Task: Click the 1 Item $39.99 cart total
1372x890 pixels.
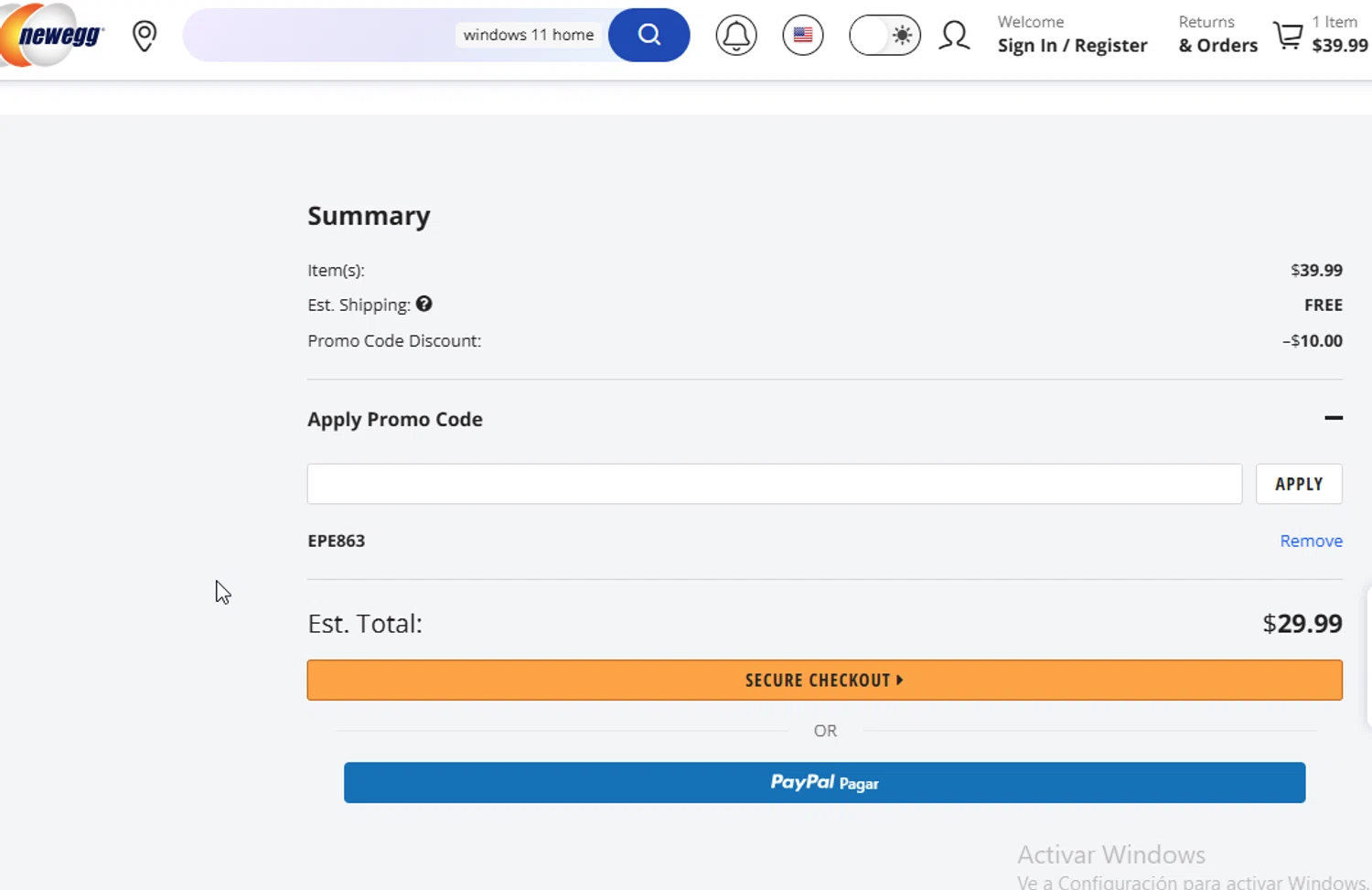Action: pos(1339,35)
